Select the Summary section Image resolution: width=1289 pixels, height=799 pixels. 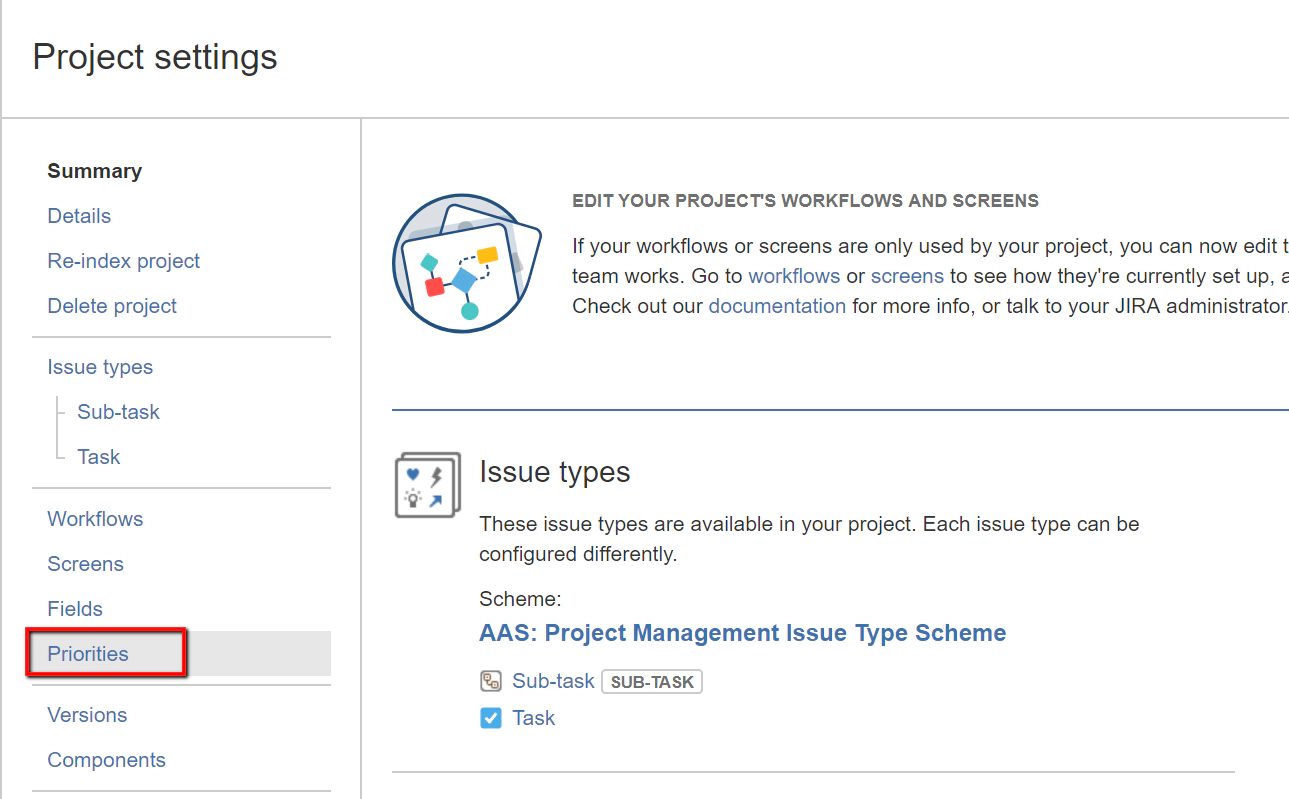point(94,171)
